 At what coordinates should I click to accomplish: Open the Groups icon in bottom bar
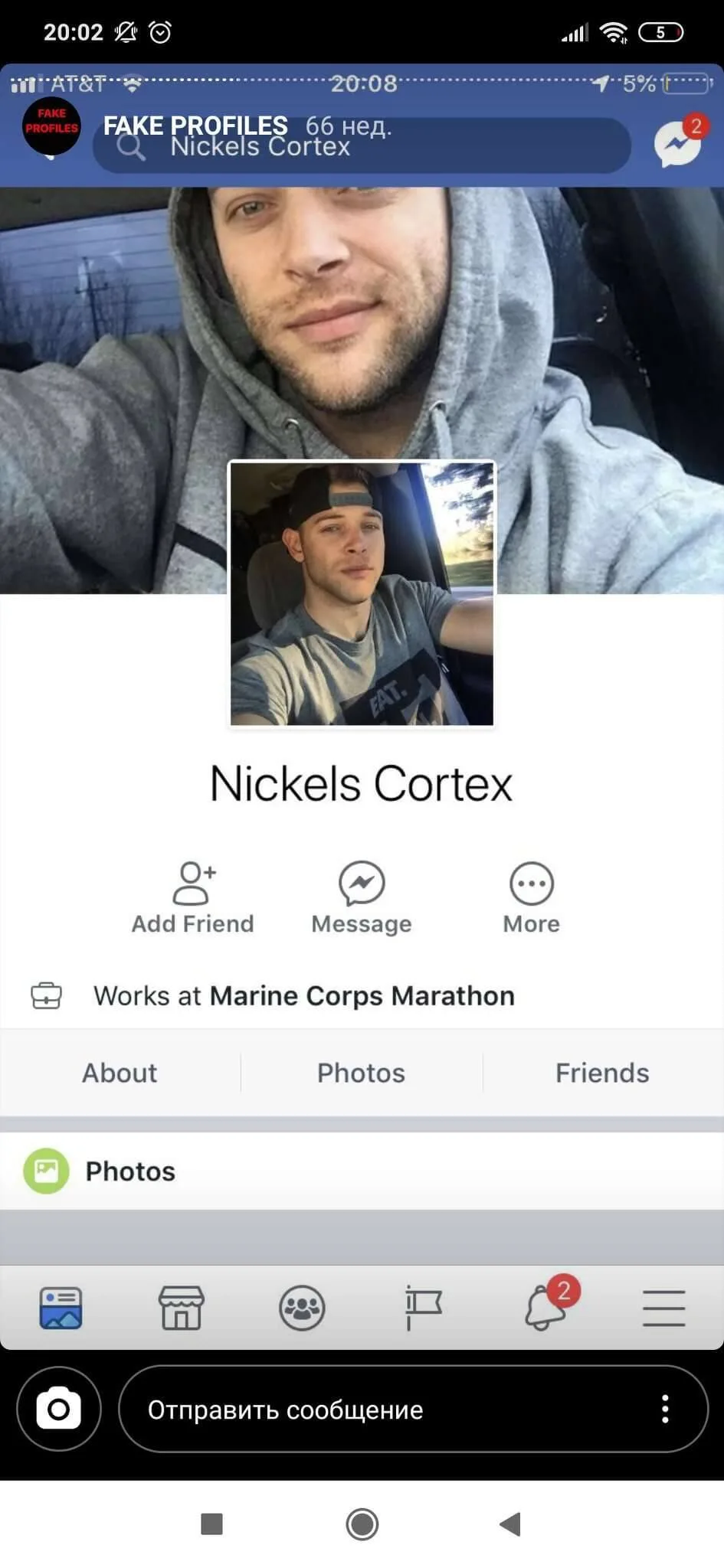click(x=302, y=1308)
